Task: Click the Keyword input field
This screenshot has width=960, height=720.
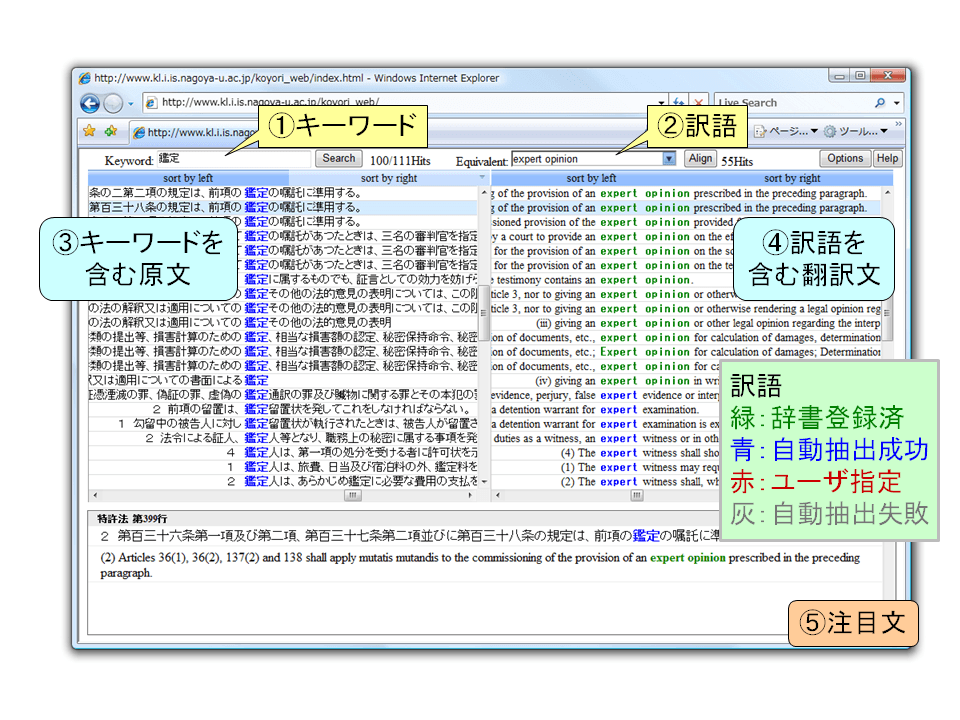Action: [x=234, y=159]
